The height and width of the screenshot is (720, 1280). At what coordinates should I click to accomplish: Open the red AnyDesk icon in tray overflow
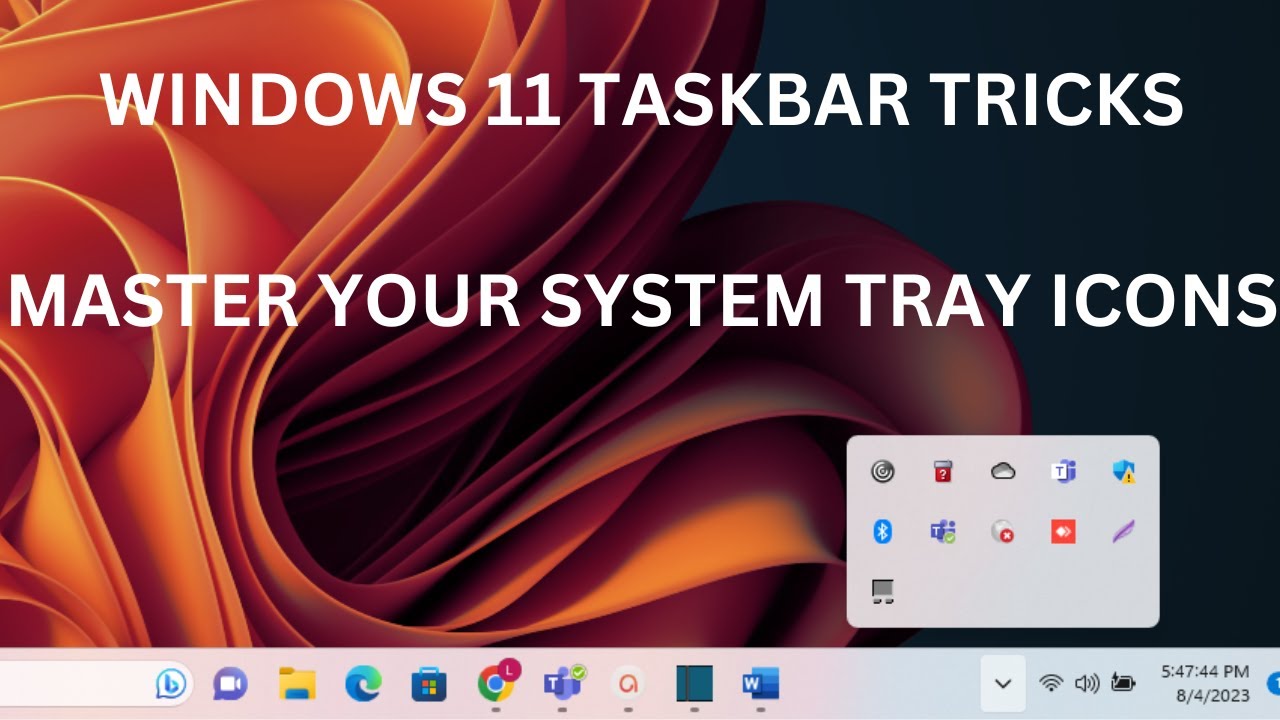click(x=1064, y=531)
